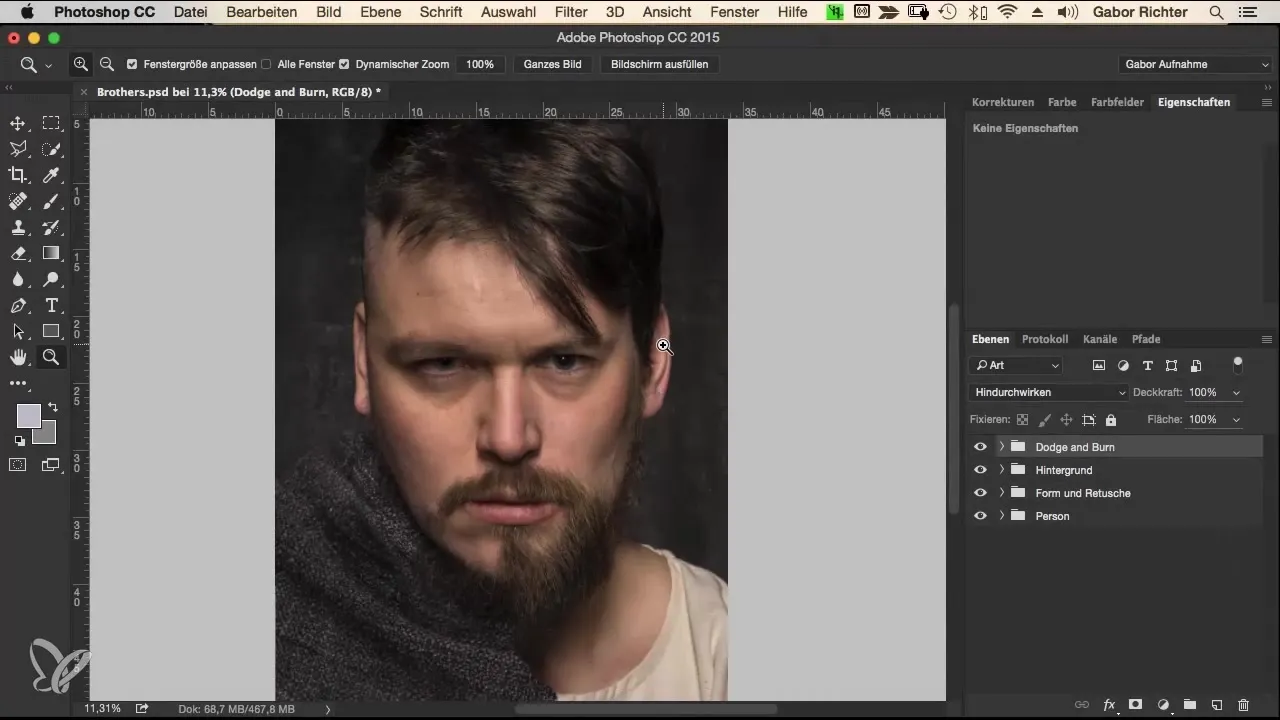The height and width of the screenshot is (720, 1280).
Task: Filter layers by pixel layers
Action: pyautogui.click(x=1098, y=366)
